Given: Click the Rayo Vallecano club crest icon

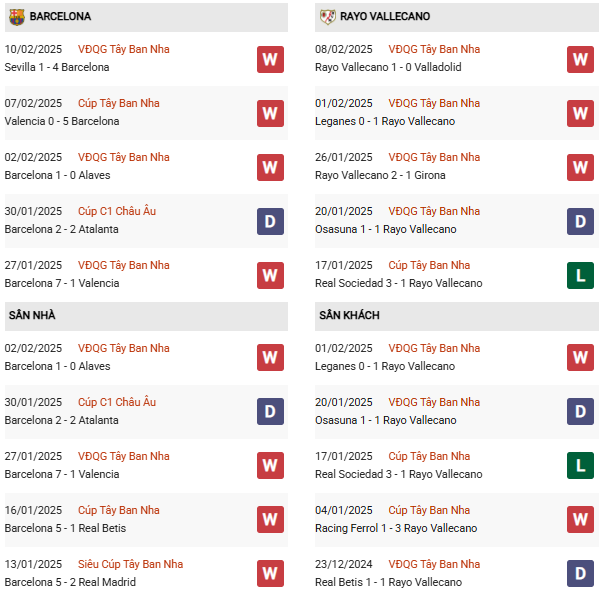Looking at the screenshot, I should coord(326,16).
